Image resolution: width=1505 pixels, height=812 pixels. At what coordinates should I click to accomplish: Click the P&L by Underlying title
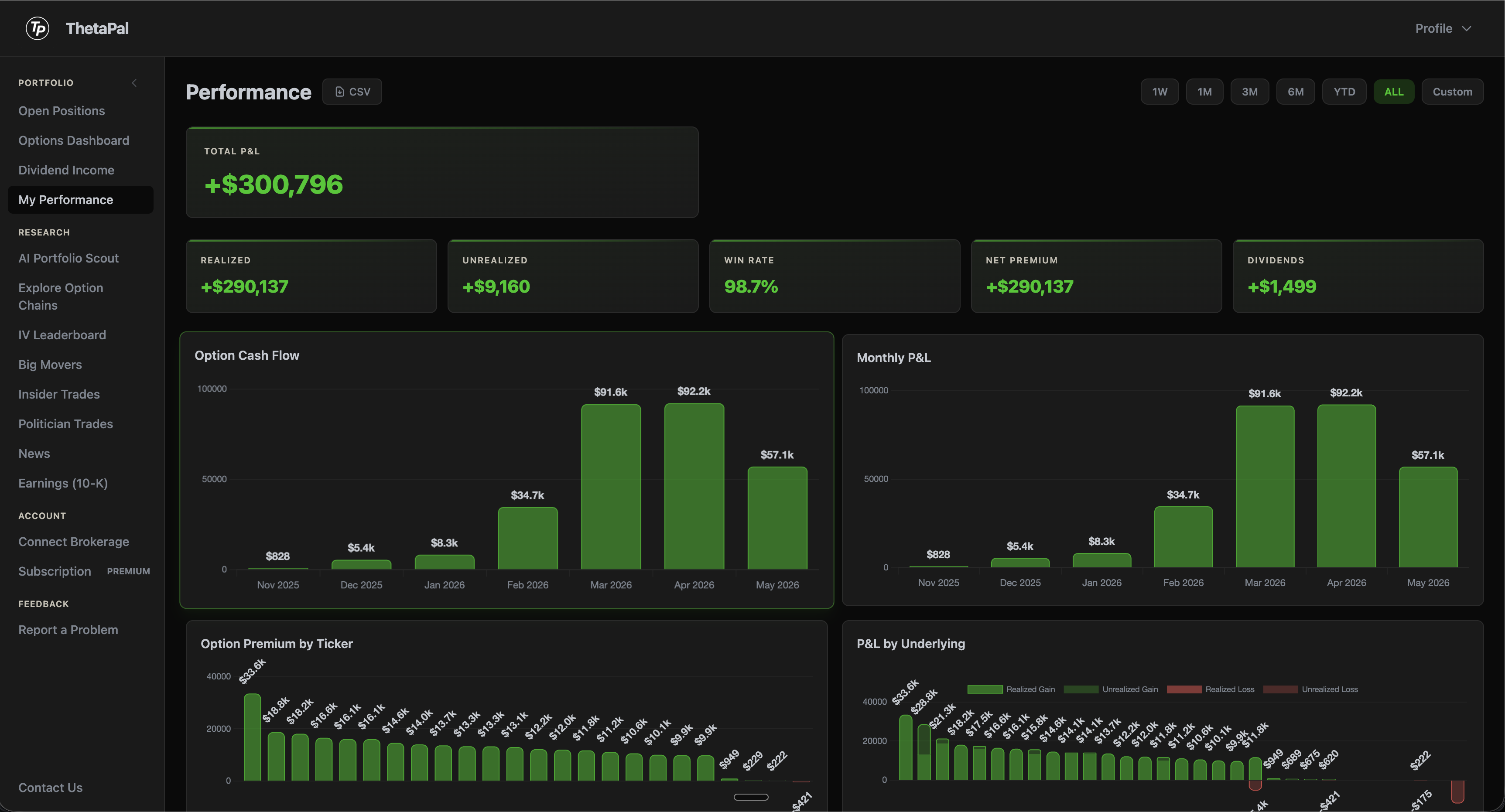point(911,644)
